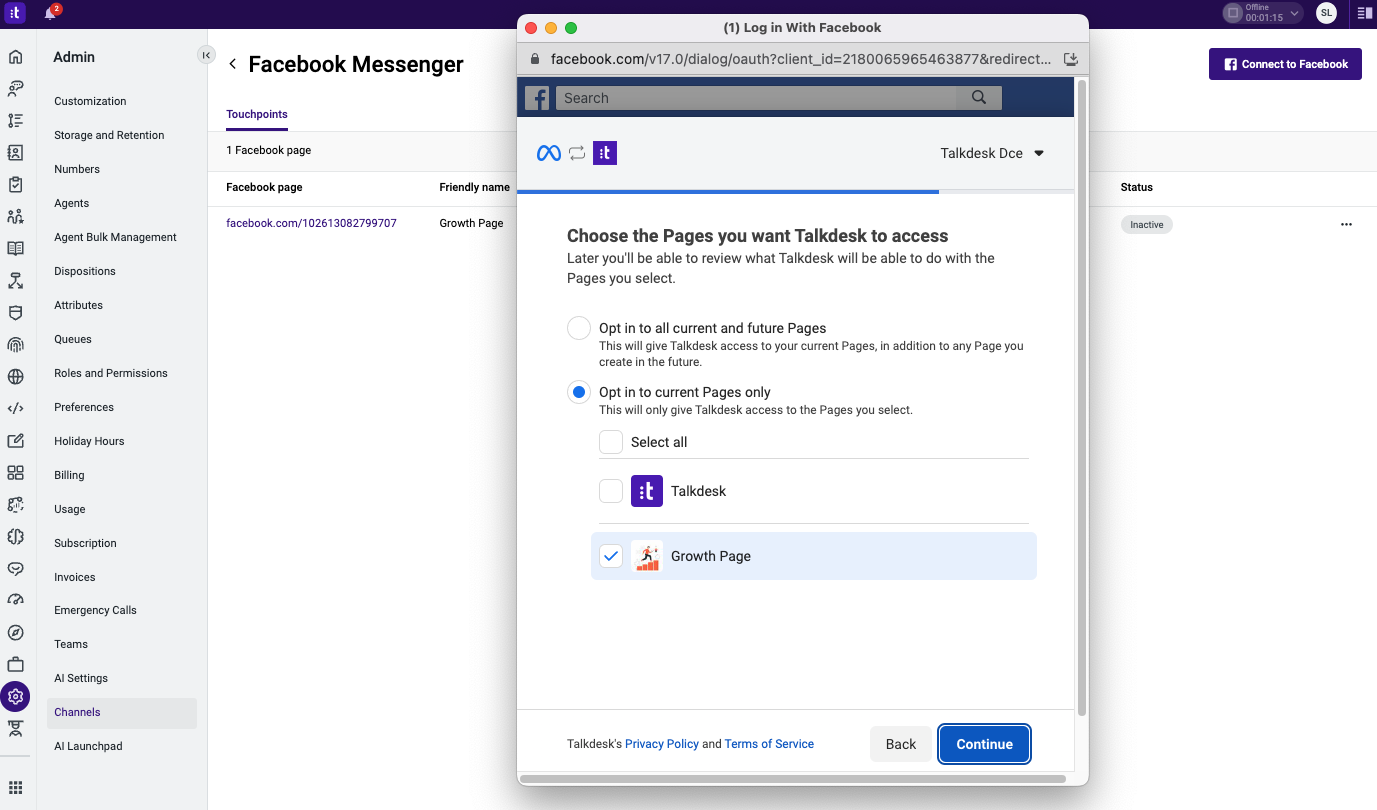
Task: Collapse the Admin sidebar panel
Action: [x=206, y=55]
